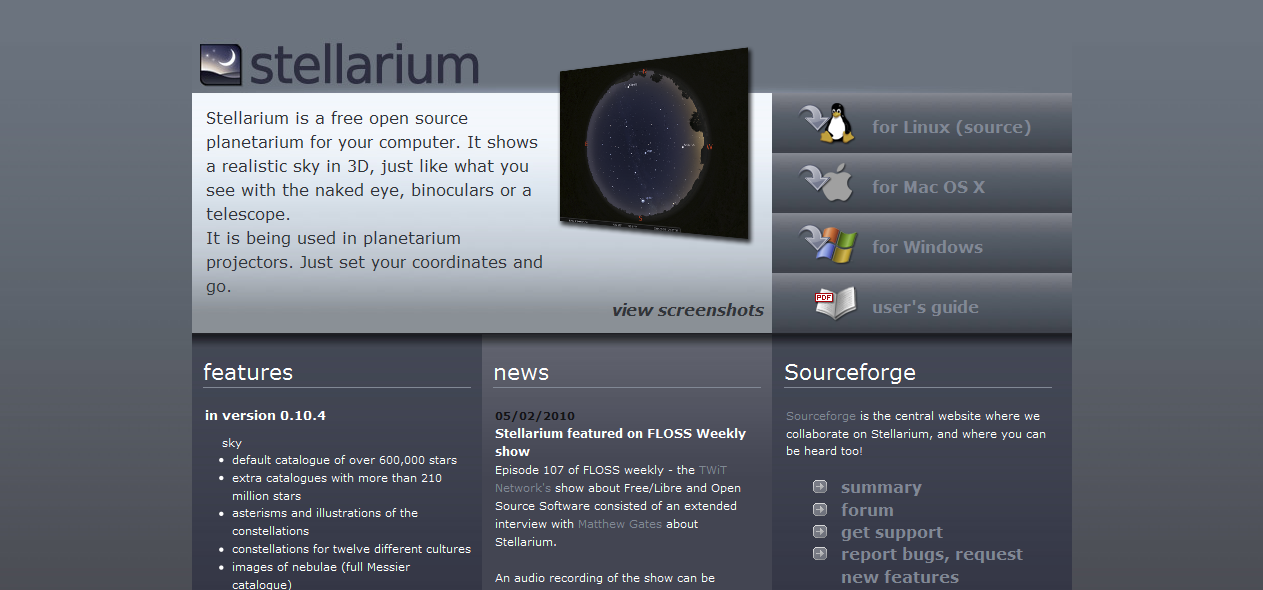Open the view screenshots link
Image resolution: width=1263 pixels, height=590 pixels.
(x=687, y=310)
